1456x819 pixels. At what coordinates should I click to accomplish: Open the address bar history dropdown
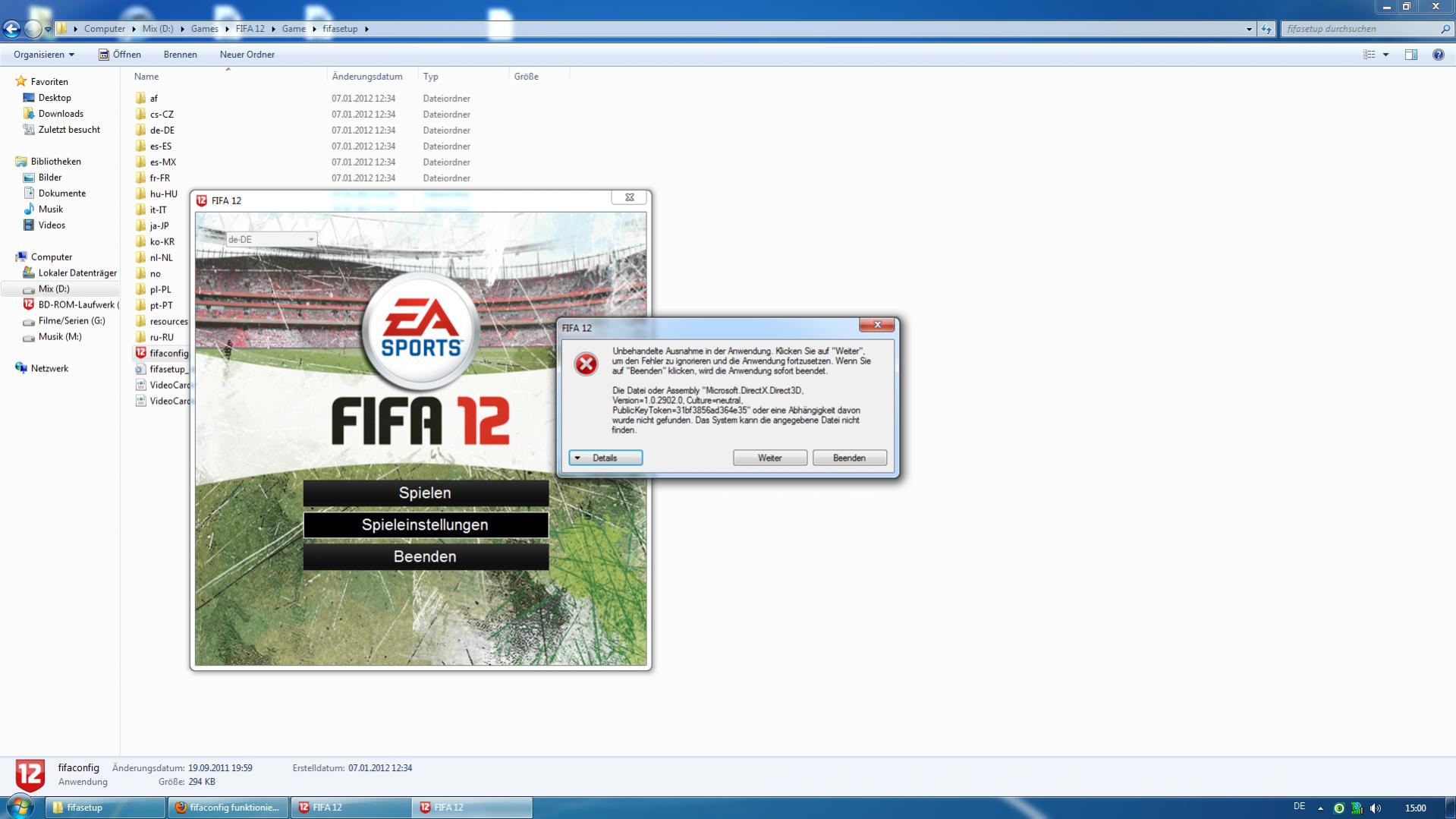point(1249,29)
